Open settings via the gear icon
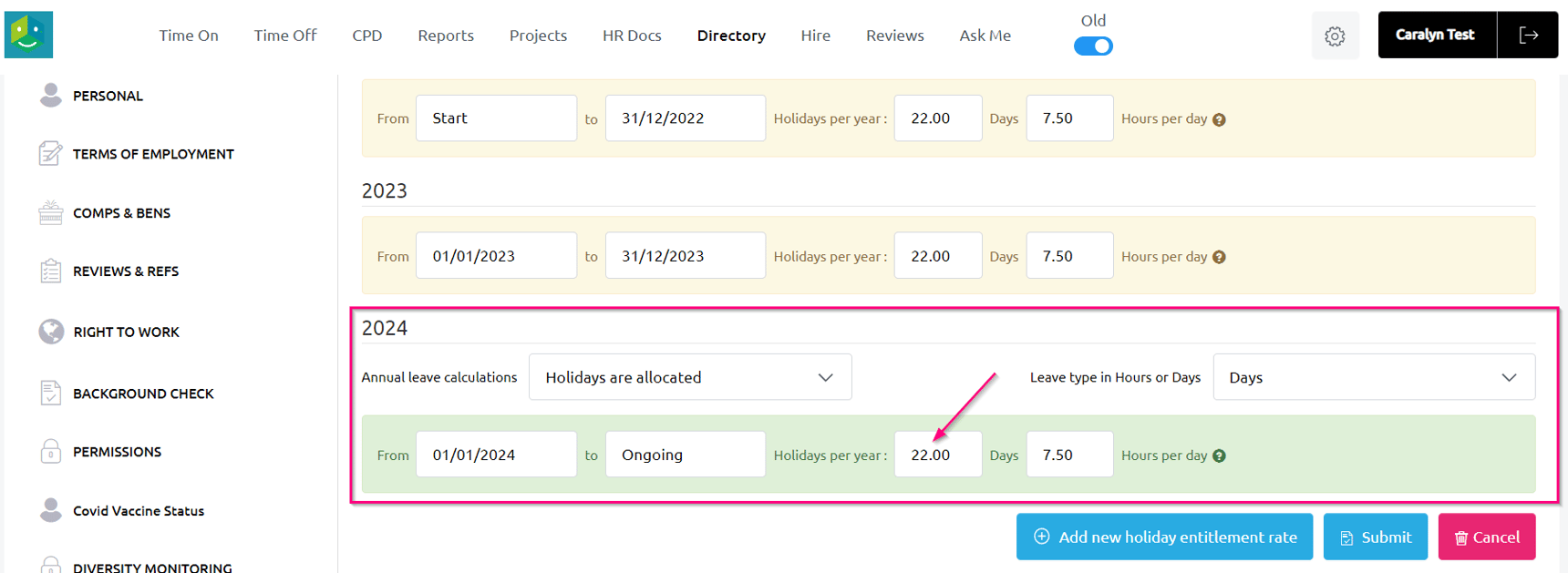Screen dimensions: 1568x573 pyautogui.click(x=1335, y=36)
